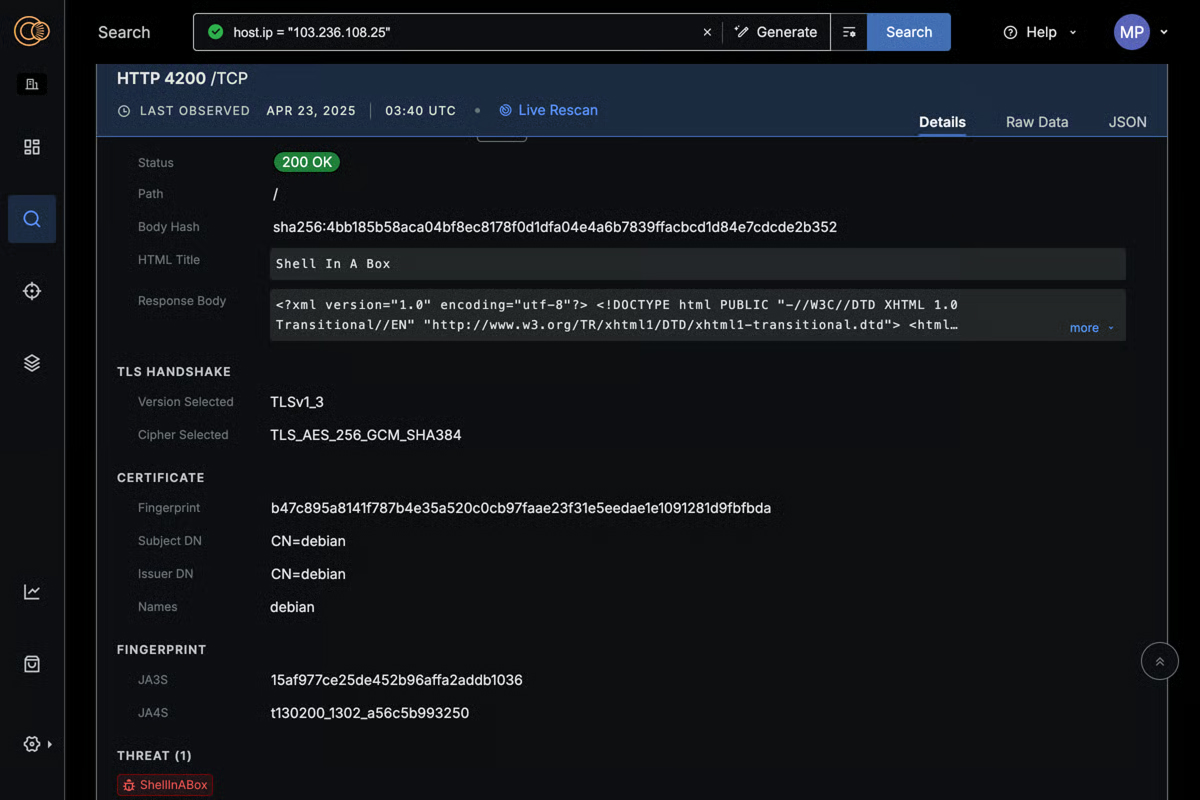Select the Search magnifier in the sidebar

tap(31, 219)
